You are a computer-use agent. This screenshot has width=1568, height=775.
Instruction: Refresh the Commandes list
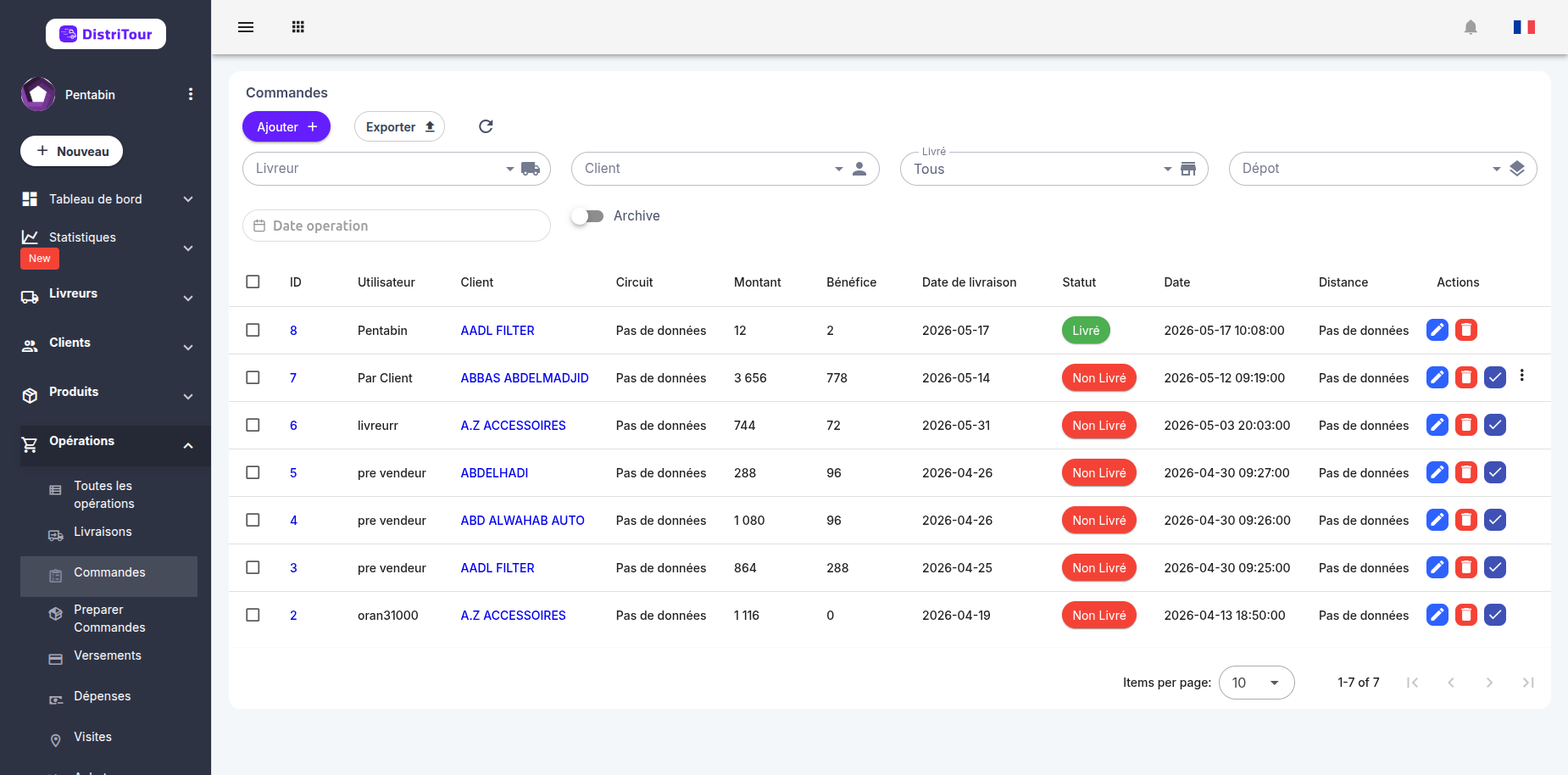click(x=486, y=126)
